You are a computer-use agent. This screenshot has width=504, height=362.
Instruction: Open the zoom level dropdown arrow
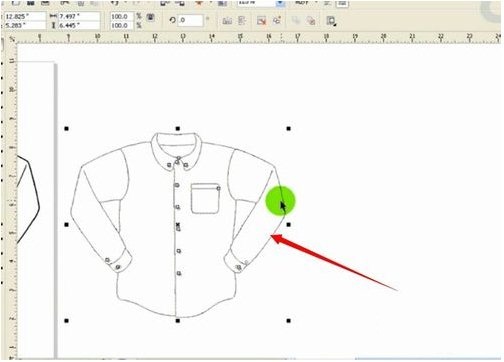tap(280, 3)
